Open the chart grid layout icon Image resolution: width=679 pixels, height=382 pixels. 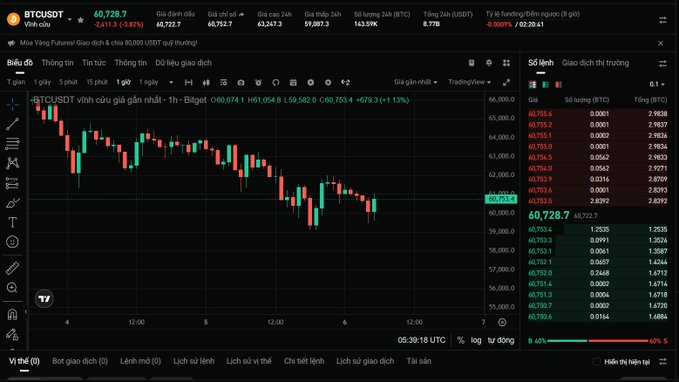click(506, 63)
